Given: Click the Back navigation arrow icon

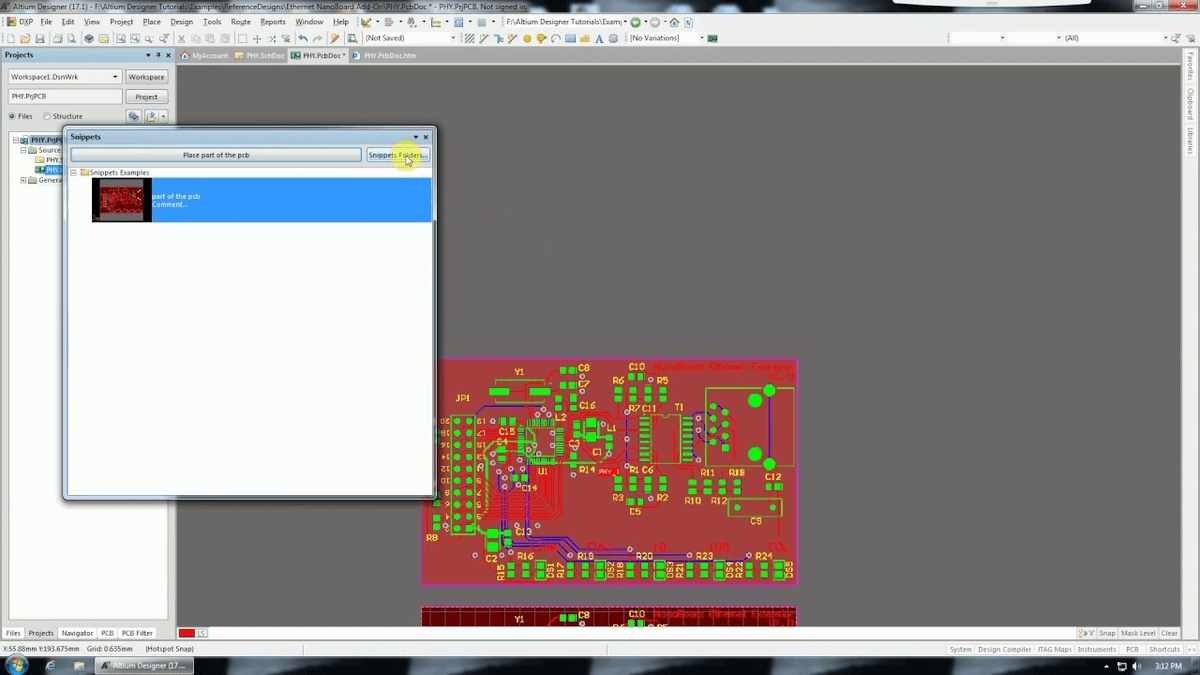Looking at the screenshot, I should (634, 22).
